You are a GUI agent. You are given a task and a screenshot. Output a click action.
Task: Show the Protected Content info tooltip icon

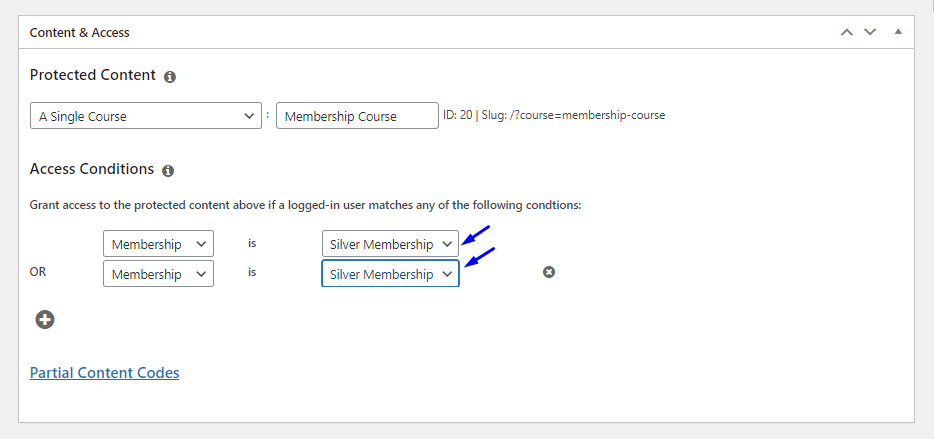[x=170, y=77]
